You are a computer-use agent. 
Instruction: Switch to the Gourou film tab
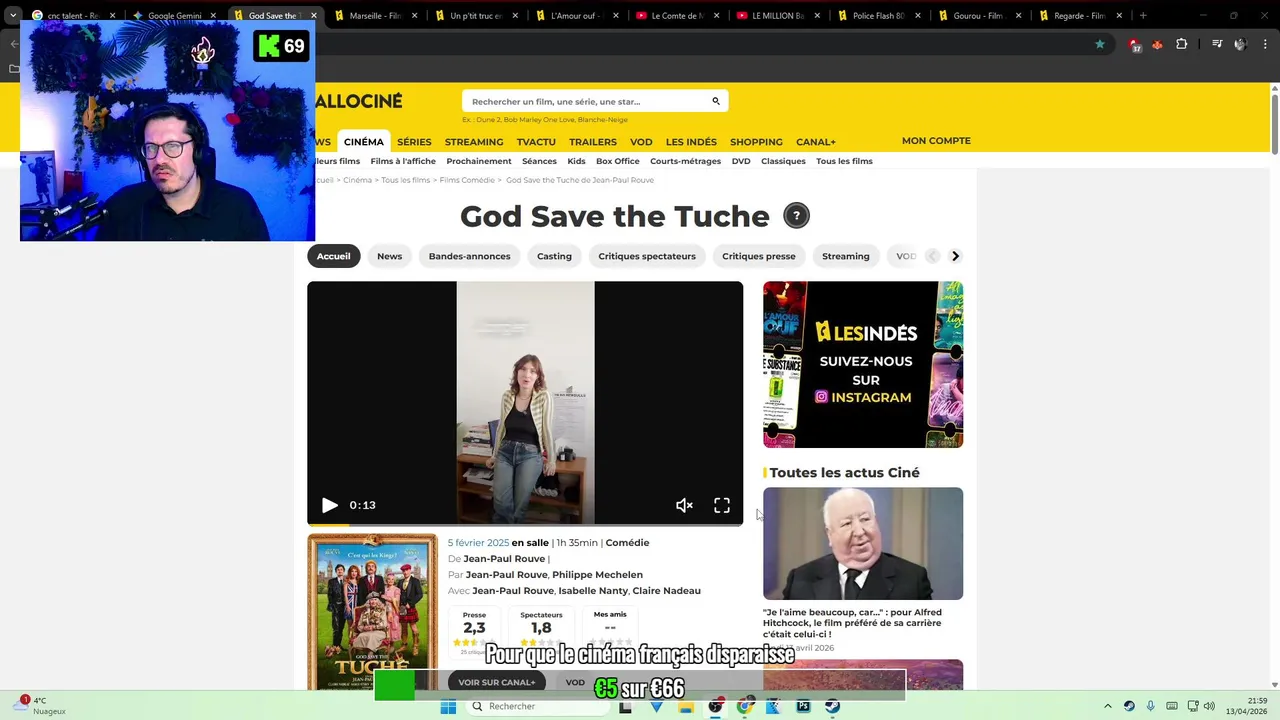978,16
